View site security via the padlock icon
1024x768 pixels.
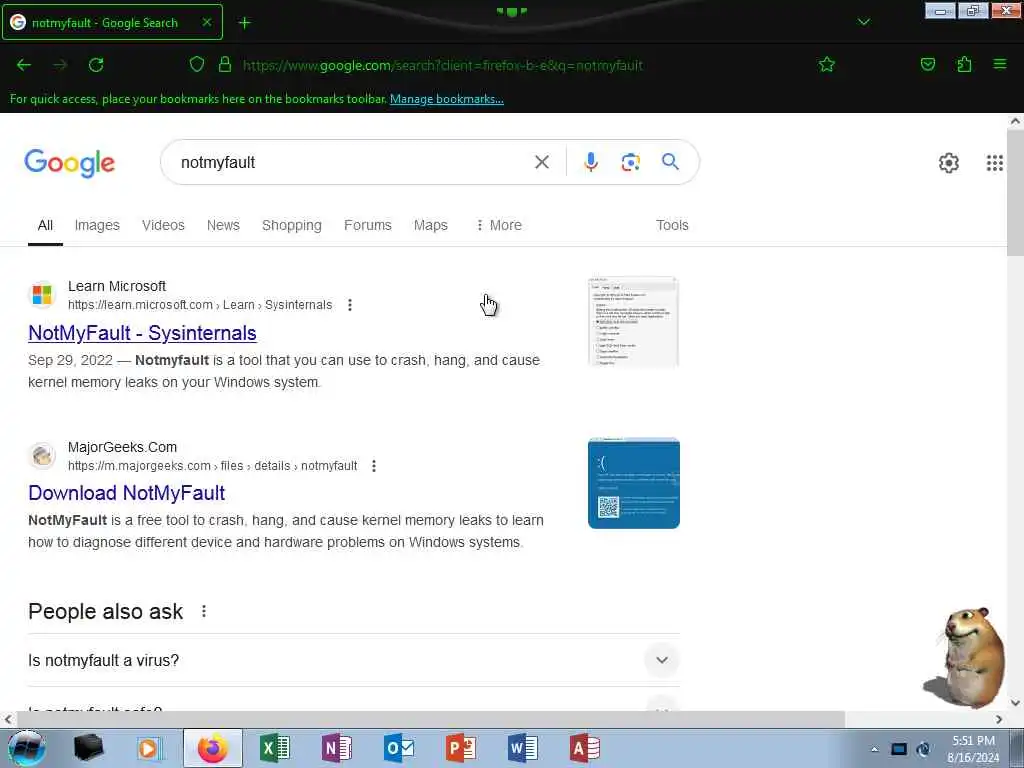coord(225,64)
